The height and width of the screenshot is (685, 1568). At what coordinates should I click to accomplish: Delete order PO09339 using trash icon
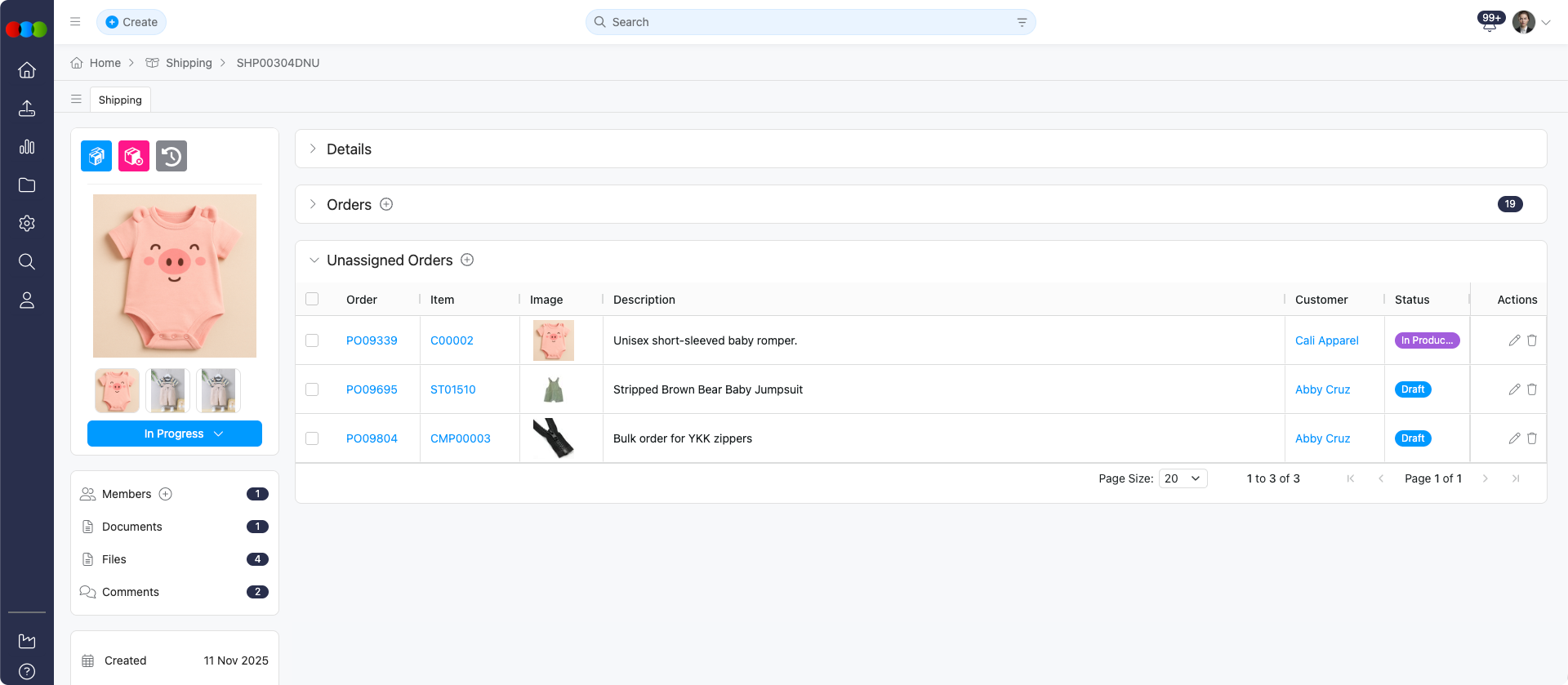1532,340
